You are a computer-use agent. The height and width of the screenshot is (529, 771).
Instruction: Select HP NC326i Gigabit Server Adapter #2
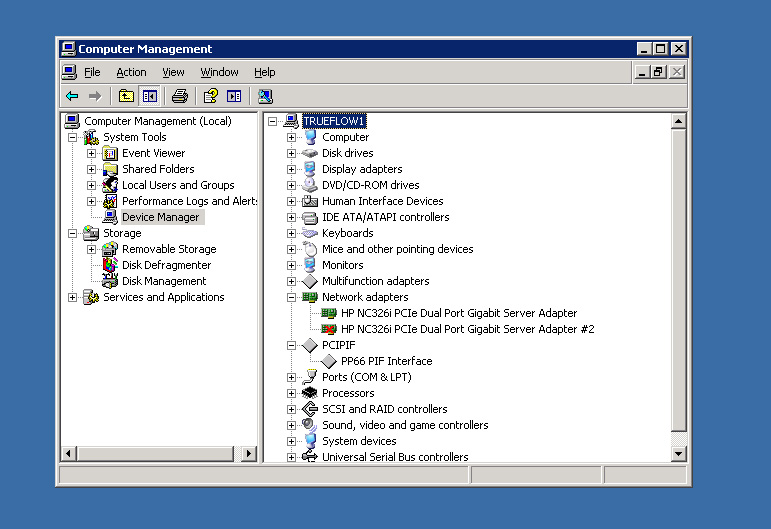[468, 329]
